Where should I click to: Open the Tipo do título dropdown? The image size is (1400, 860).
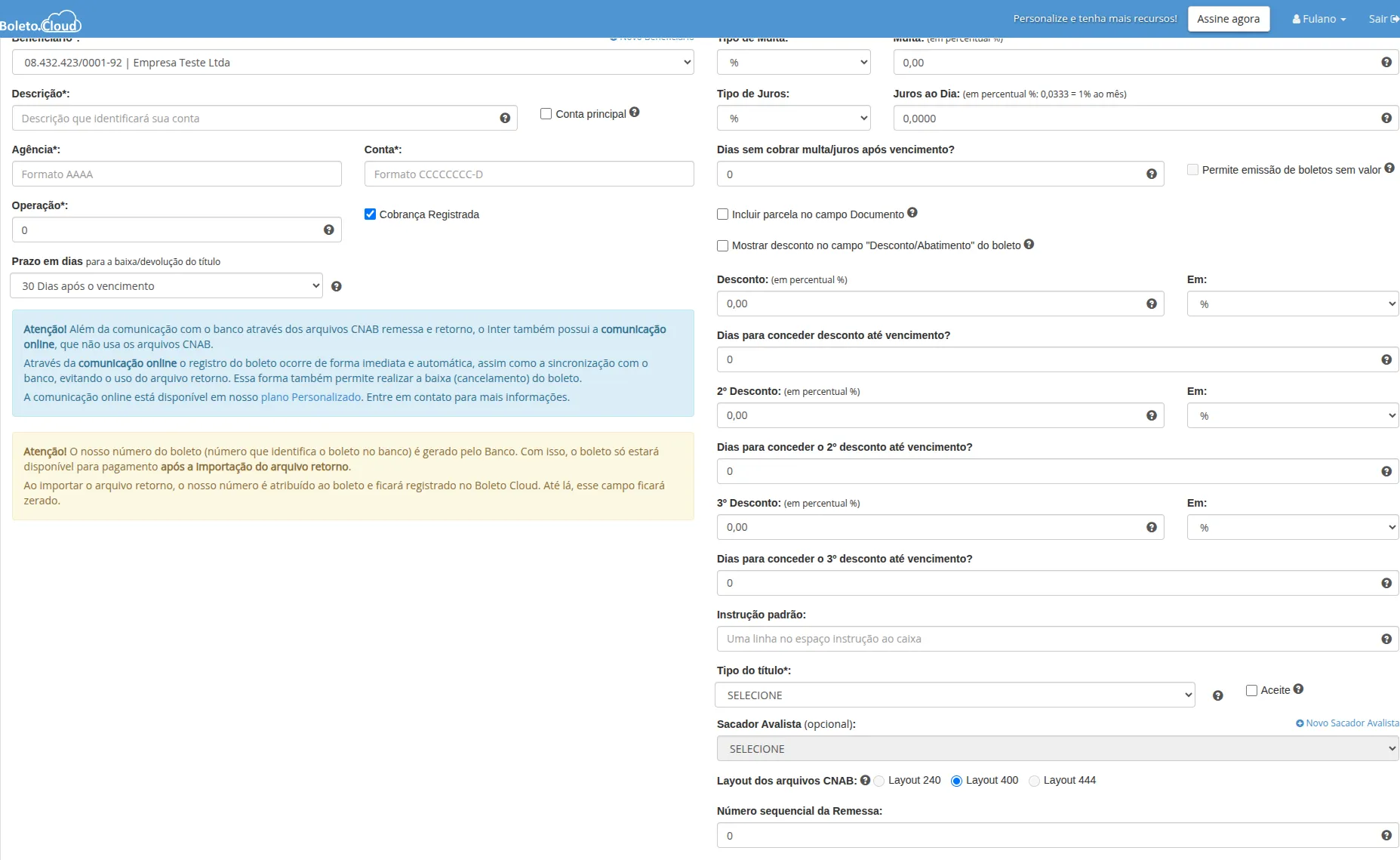point(954,695)
